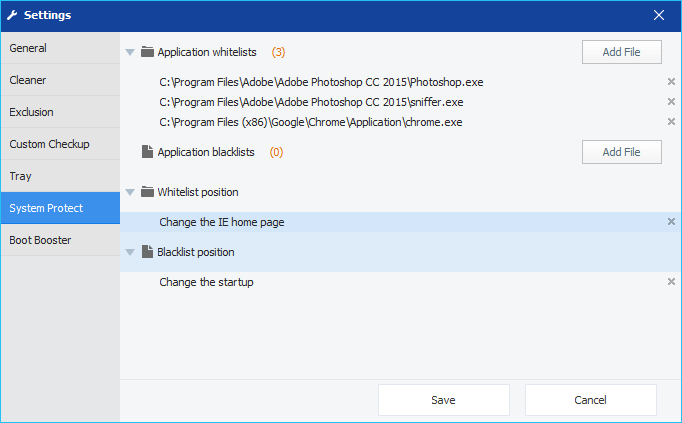
Task: Click the Blacklist position file icon
Action: pyautogui.click(x=147, y=252)
